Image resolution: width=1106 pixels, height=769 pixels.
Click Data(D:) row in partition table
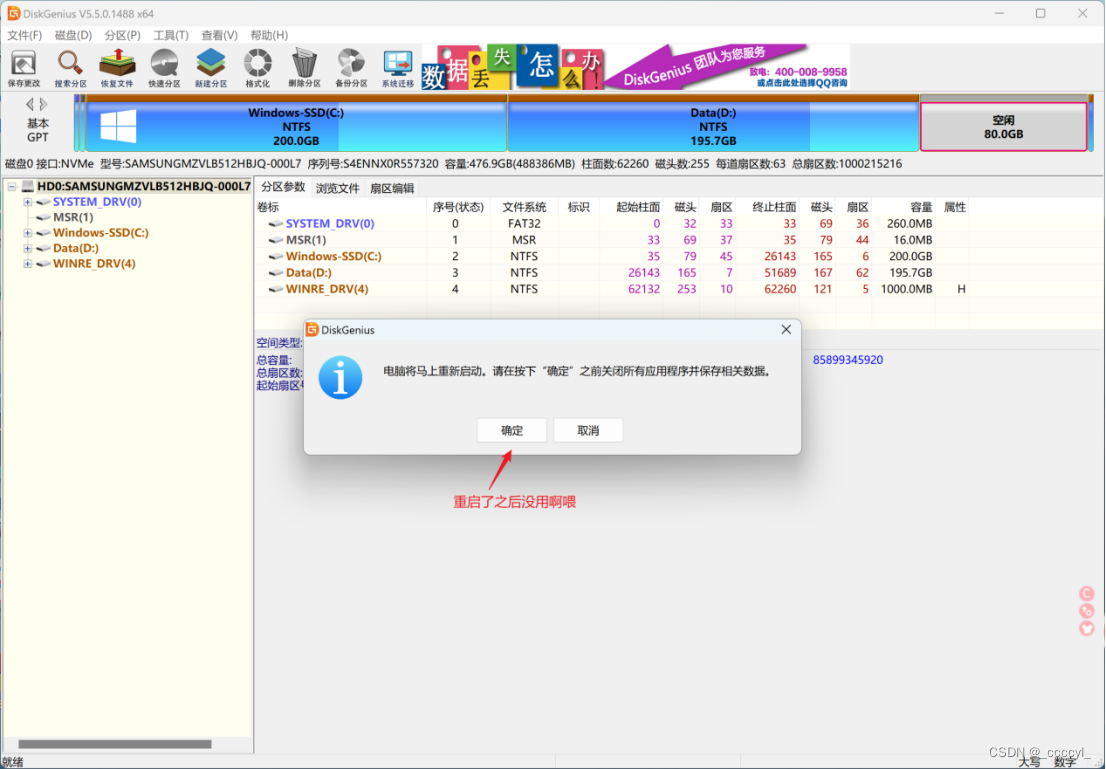[x=610, y=272]
